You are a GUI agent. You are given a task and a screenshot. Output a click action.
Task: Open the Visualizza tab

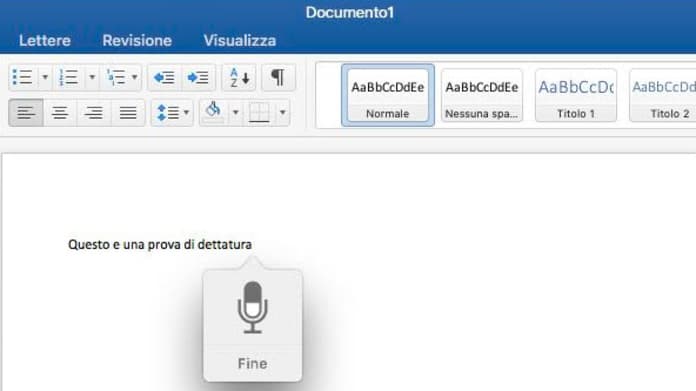coord(240,40)
